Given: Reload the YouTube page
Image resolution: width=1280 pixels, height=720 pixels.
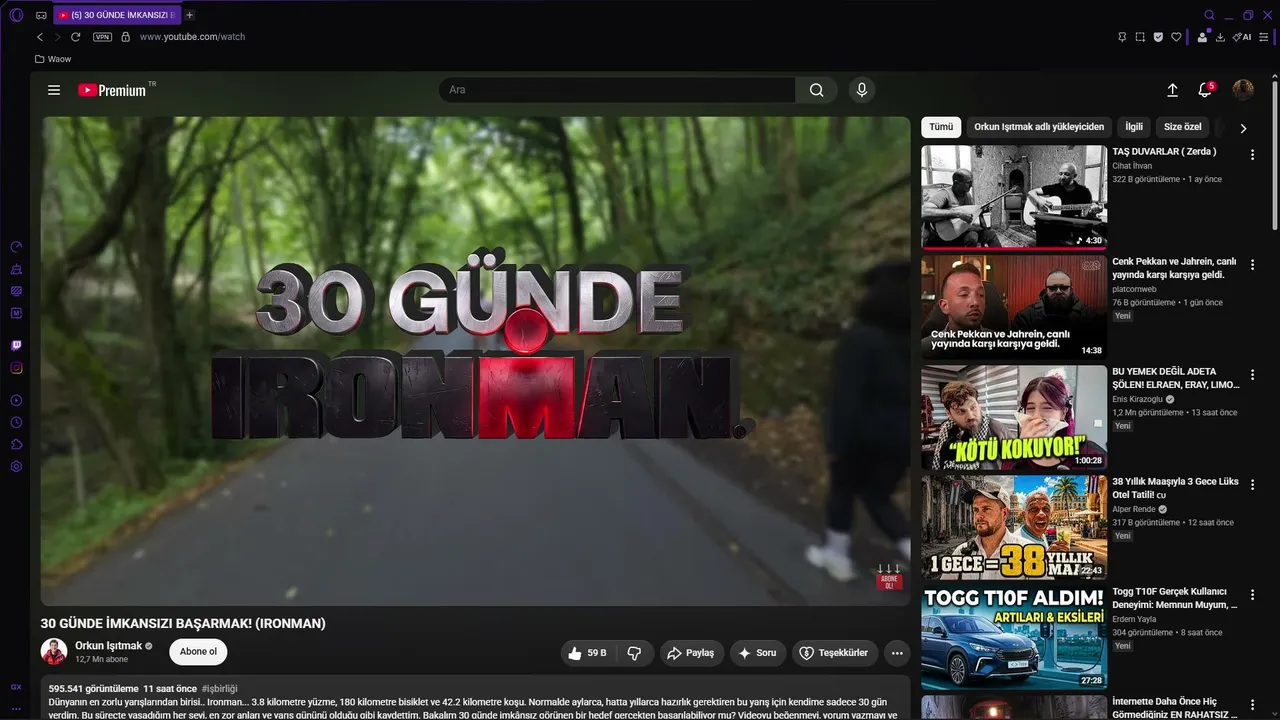Looking at the screenshot, I should pyautogui.click(x=75, y=37).
